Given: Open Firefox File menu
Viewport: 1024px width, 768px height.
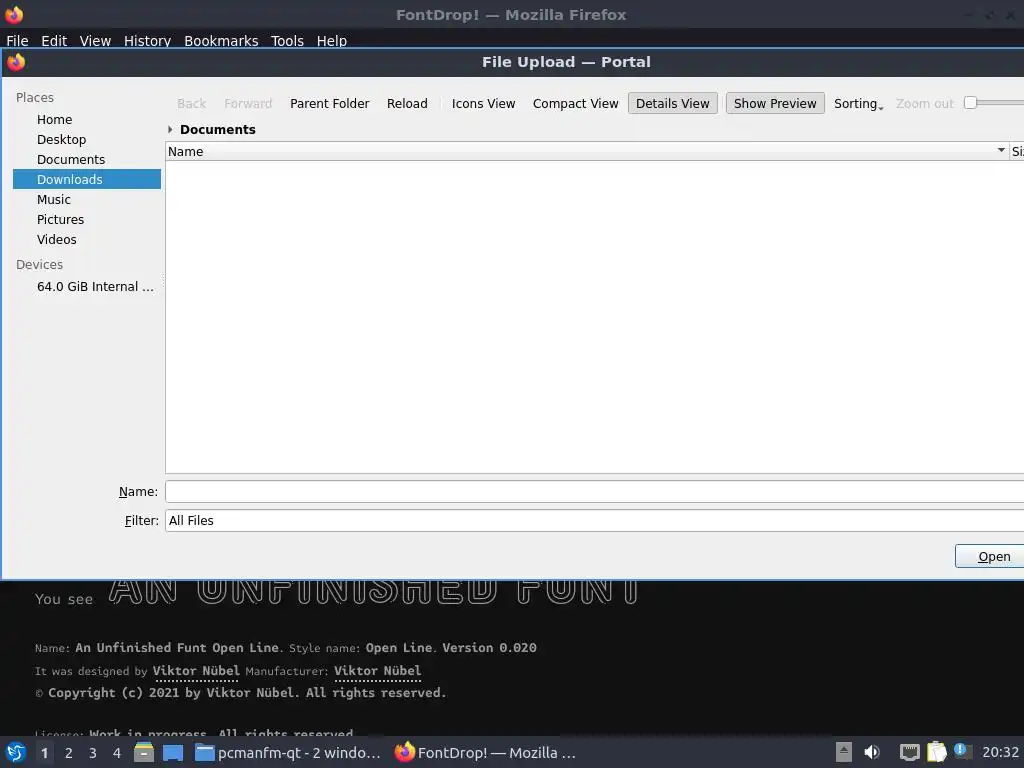Looking at the screenshot, I should point(18,40).
